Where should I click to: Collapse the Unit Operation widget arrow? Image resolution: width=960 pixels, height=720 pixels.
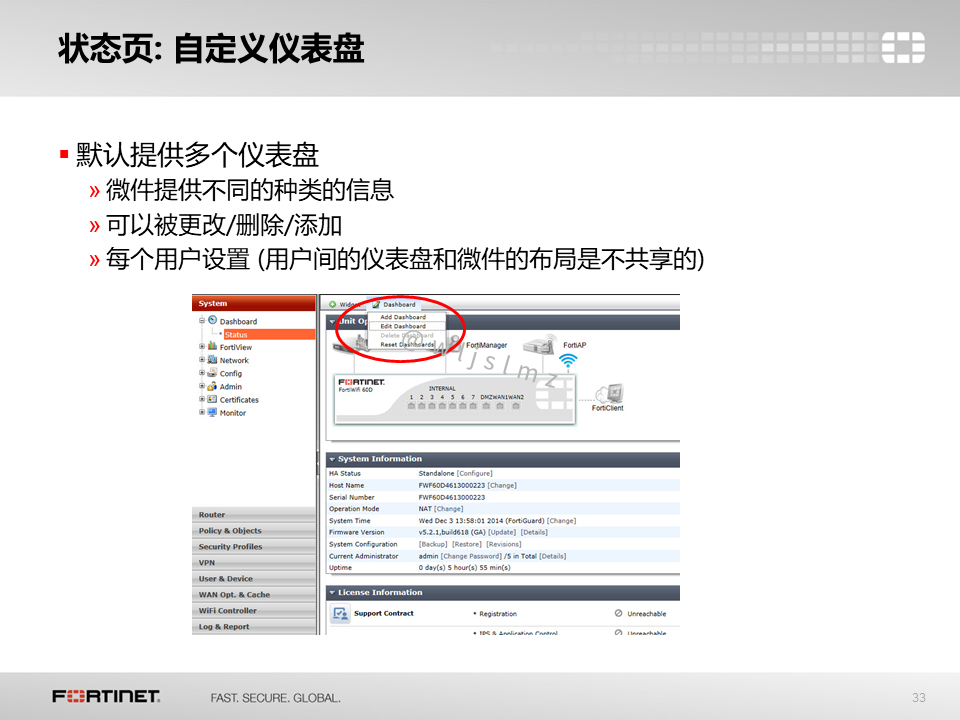(x=332, y=321)
